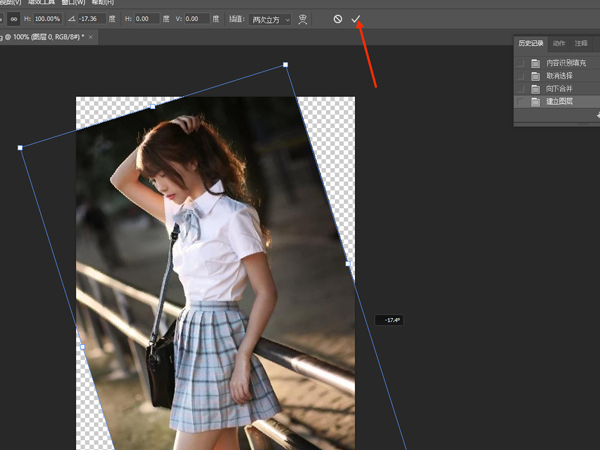Tick the history source box for 内容识别填充

point(520,63)
